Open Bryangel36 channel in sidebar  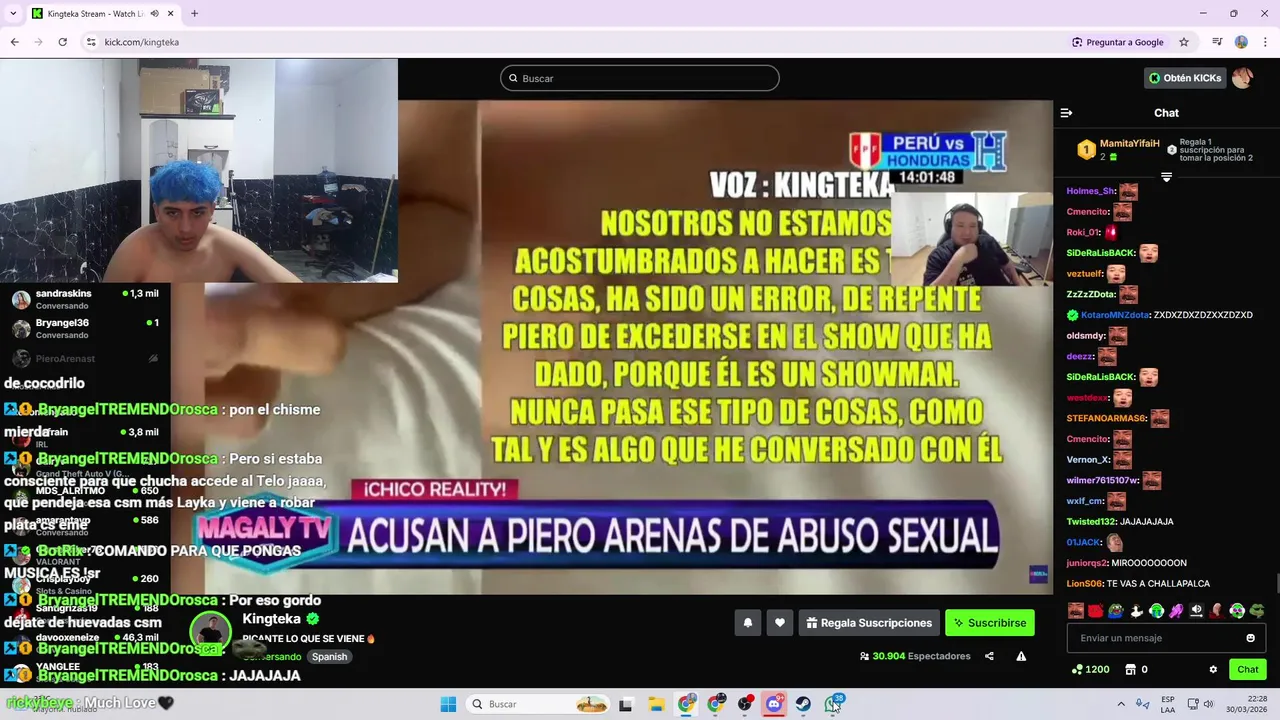point(85,329)
